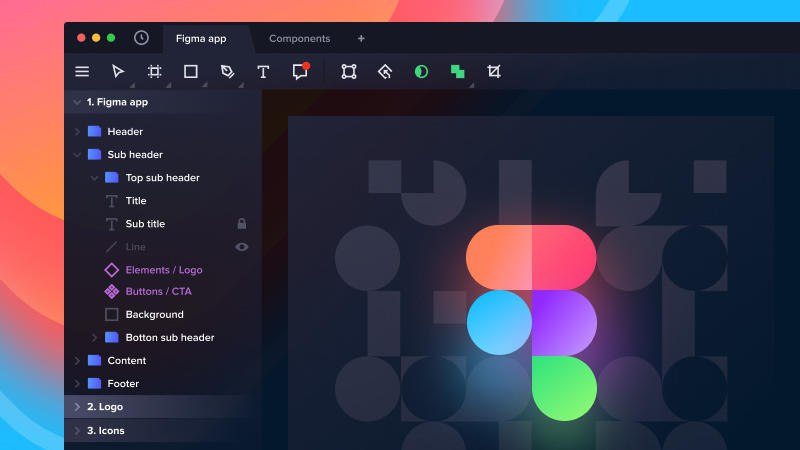
Task: Select the Move arrow tool
Action: [x=118, y=71]
